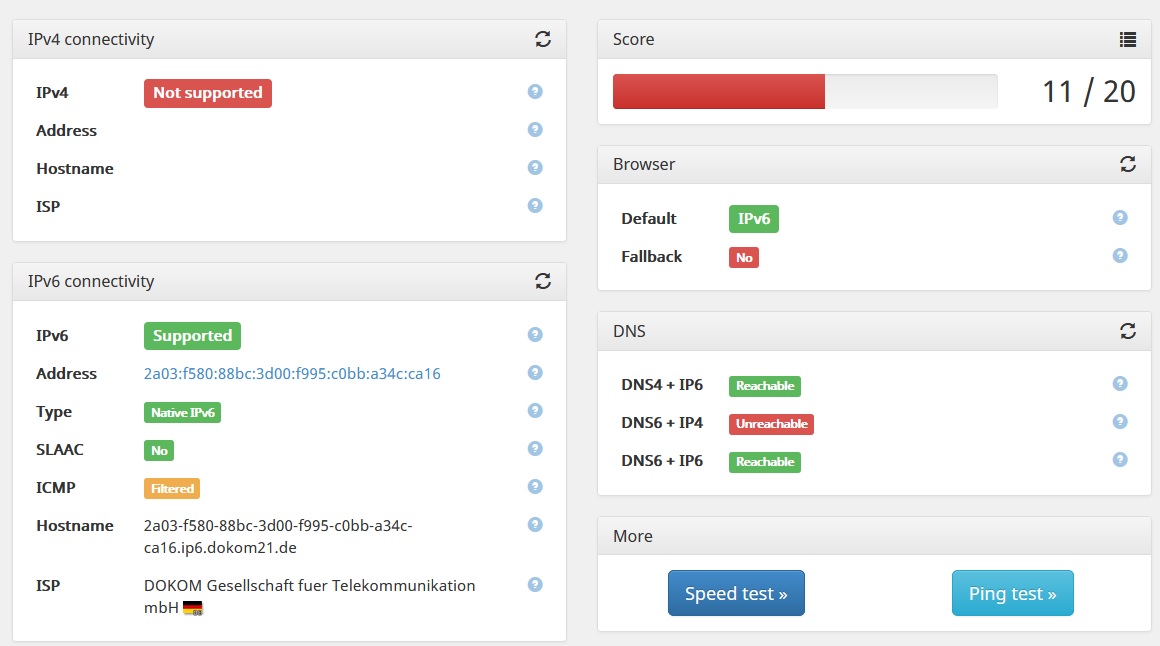Open help for the ICMP row
Viewport: 1160px width, 646px height.
(x=535, y=486)
